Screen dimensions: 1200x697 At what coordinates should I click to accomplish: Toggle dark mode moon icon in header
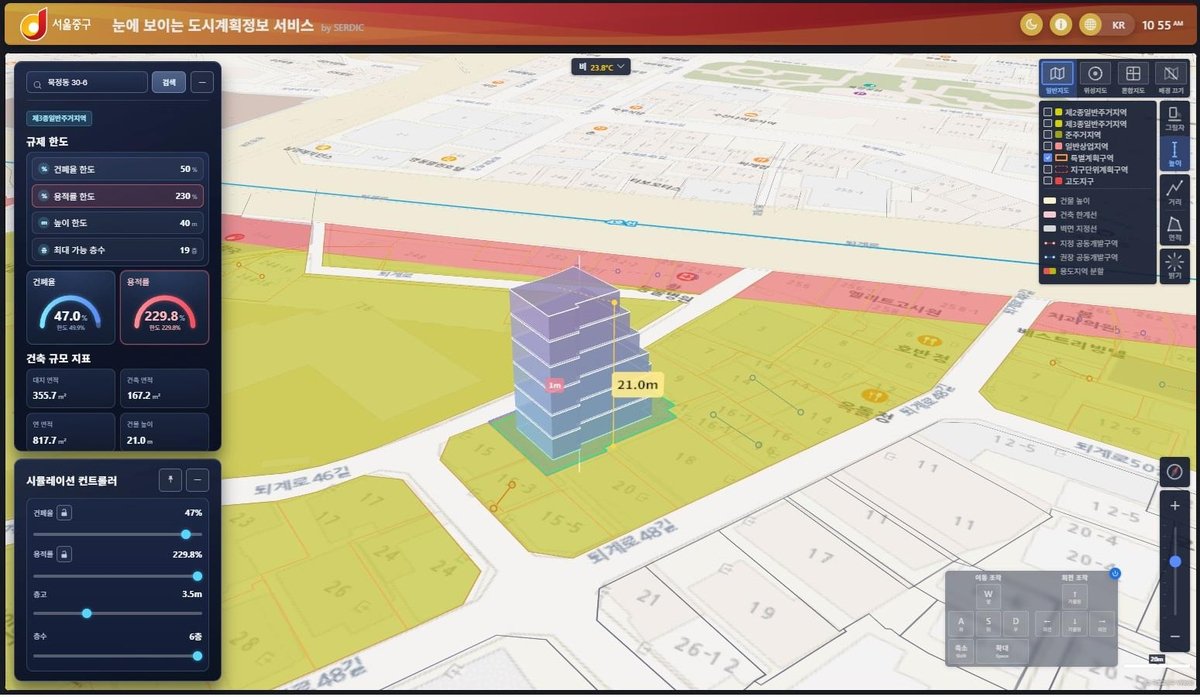click(x=1031, y=25)
